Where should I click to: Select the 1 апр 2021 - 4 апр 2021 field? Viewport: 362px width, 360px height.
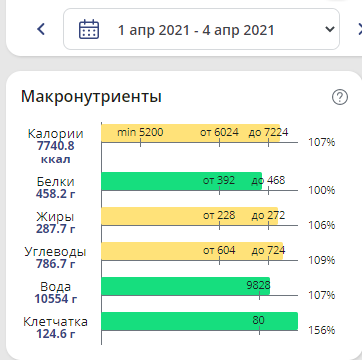click(x=201, y=29)
